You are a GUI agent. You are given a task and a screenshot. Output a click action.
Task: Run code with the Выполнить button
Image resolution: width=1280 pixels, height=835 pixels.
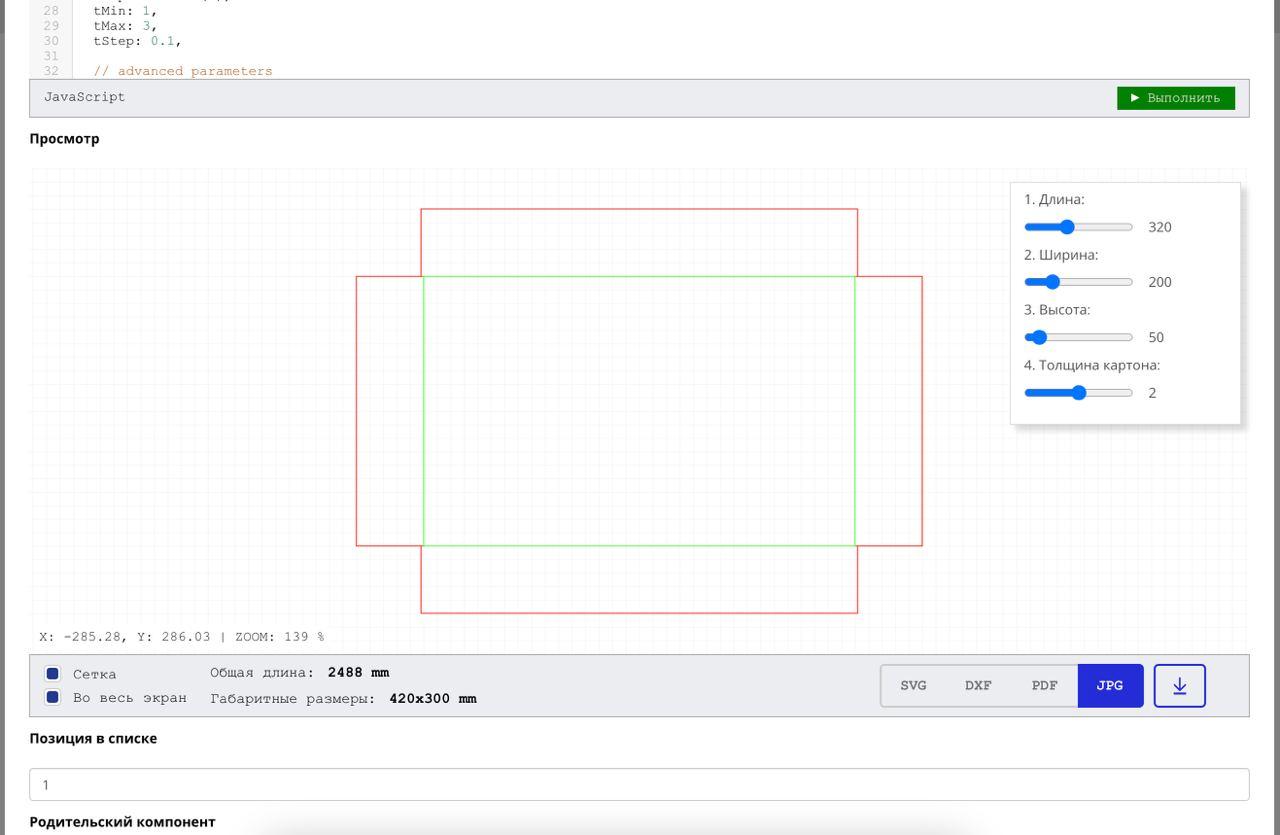point(1175,98)
